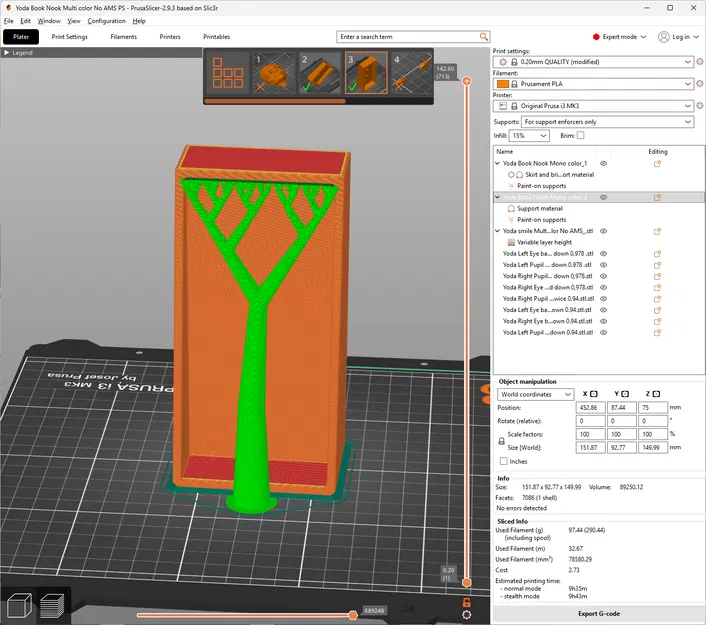
Task: Reset Y coordinate icon in manipulation
Action: click(x=625, y=394)
